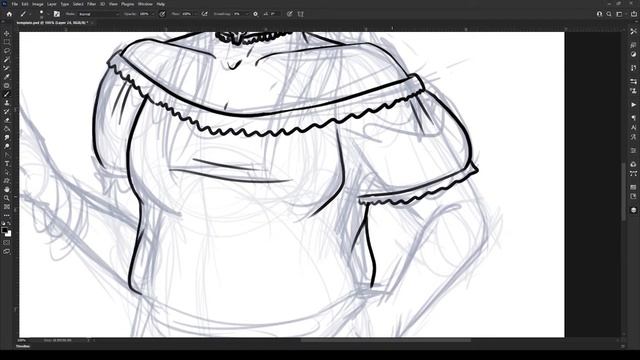This screenshot has width=640, height=360.
Task: Switch to the template.psd document tab
Action: tap(52, 23)
